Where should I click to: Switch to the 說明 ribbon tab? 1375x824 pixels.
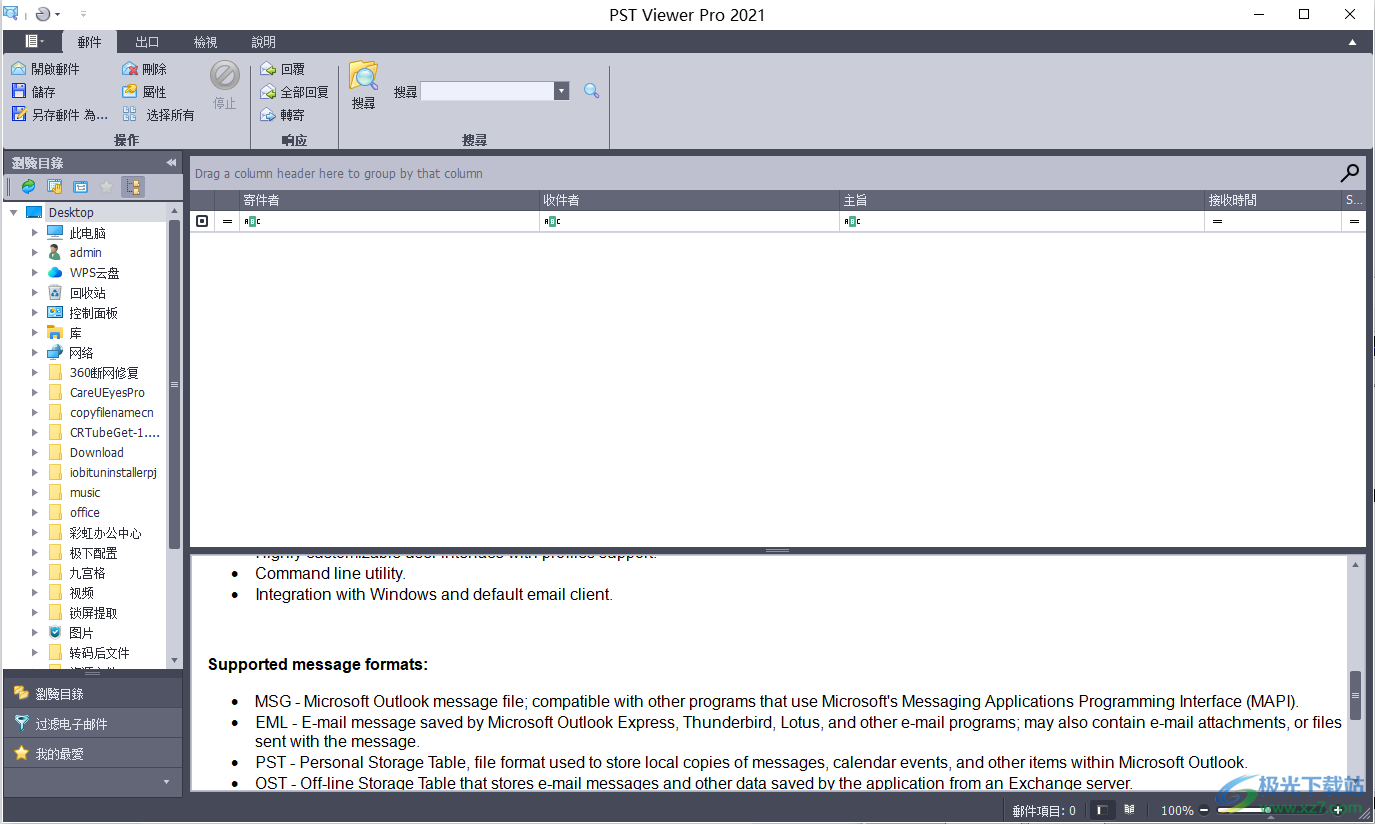point(263,42)
